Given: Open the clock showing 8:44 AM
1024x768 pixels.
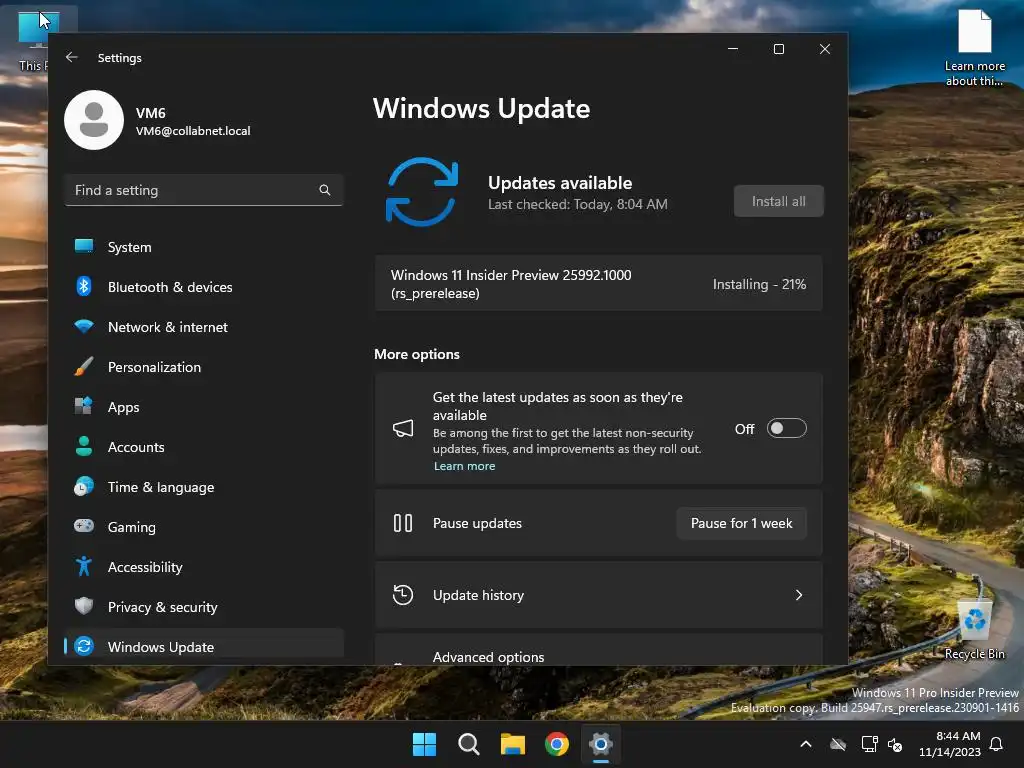Looking at the screenshot, I should click(950, 744).
